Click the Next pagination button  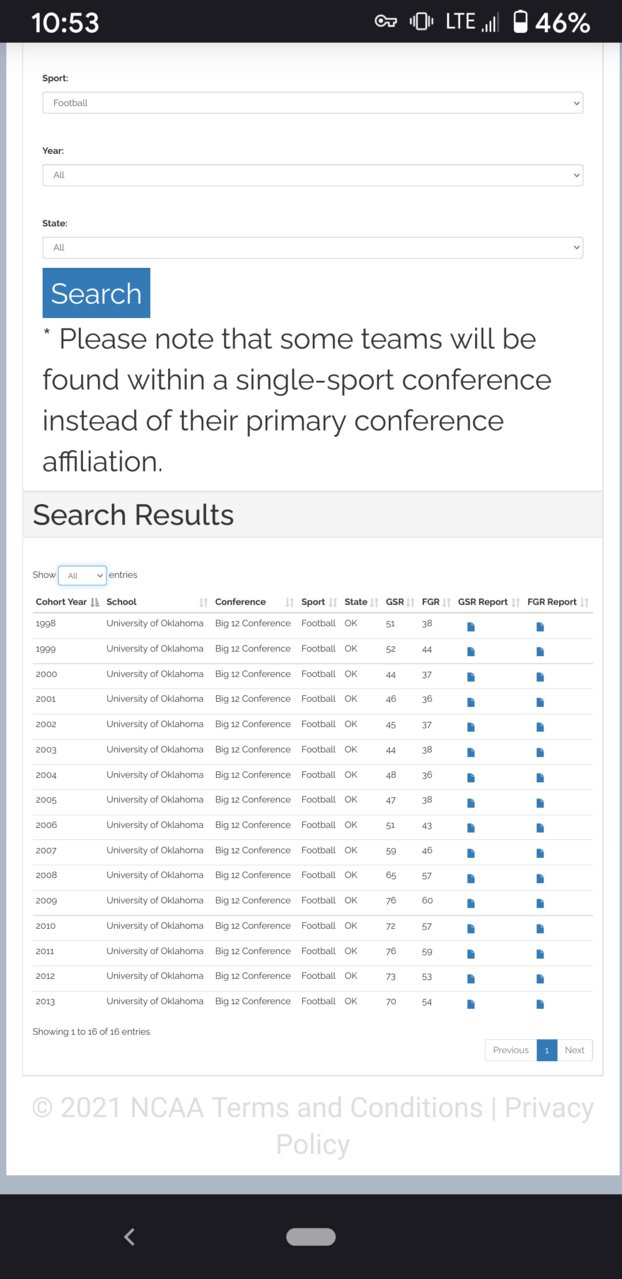[x=575, y=1050]
